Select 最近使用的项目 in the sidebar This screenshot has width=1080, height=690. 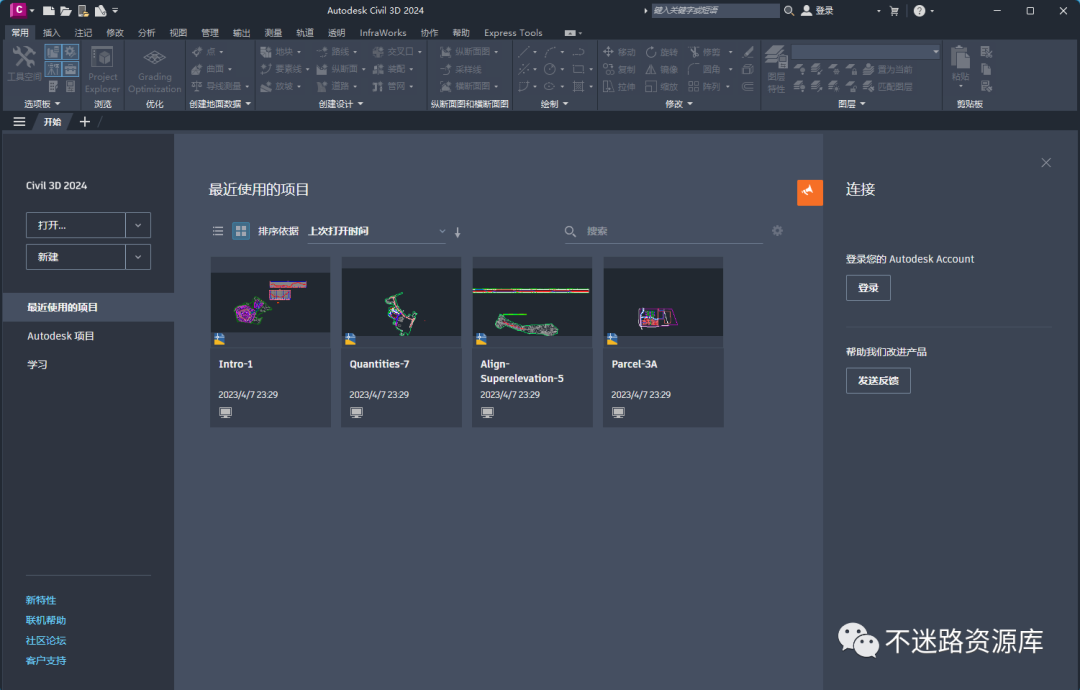point(88,307)
